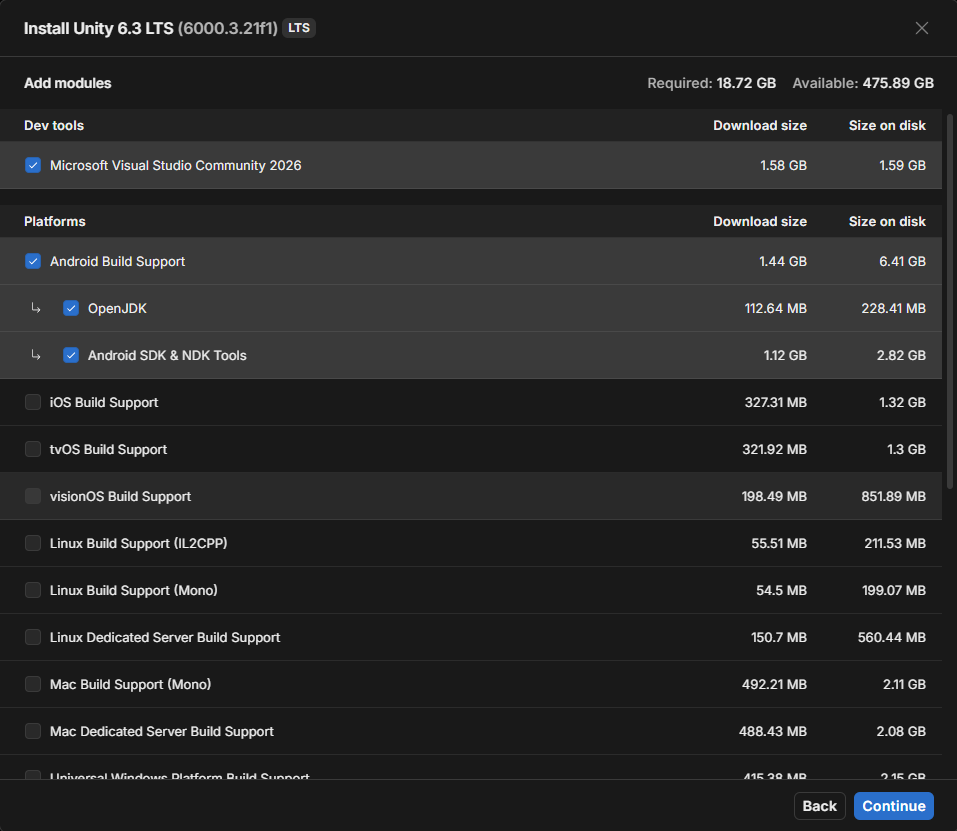Select Mac Build Support (Mono) checkbox

[x=33, y=684]
